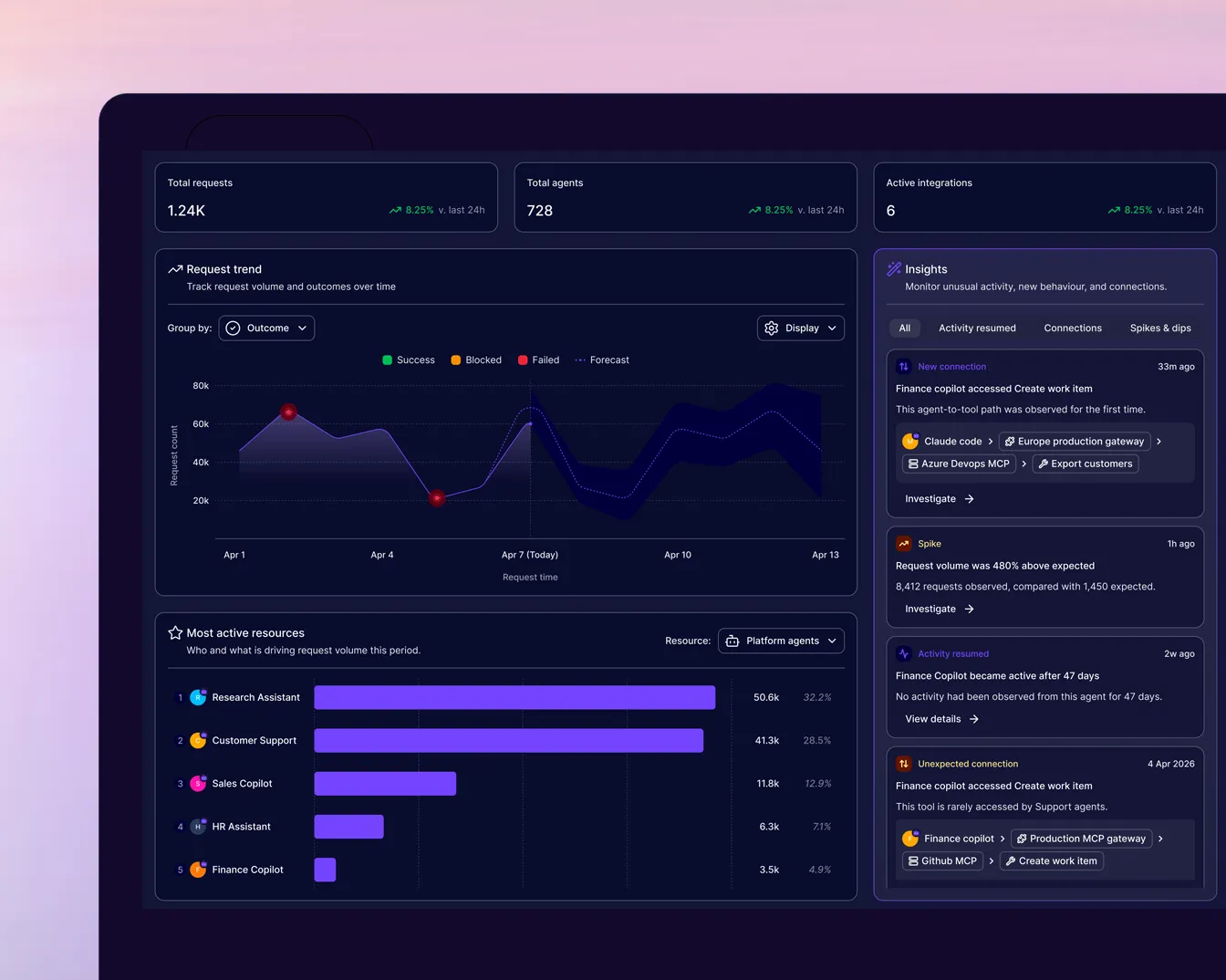Click the HR Assistant purple bar
Viewport: 1226px width, 980px height.
pos(349,827)
